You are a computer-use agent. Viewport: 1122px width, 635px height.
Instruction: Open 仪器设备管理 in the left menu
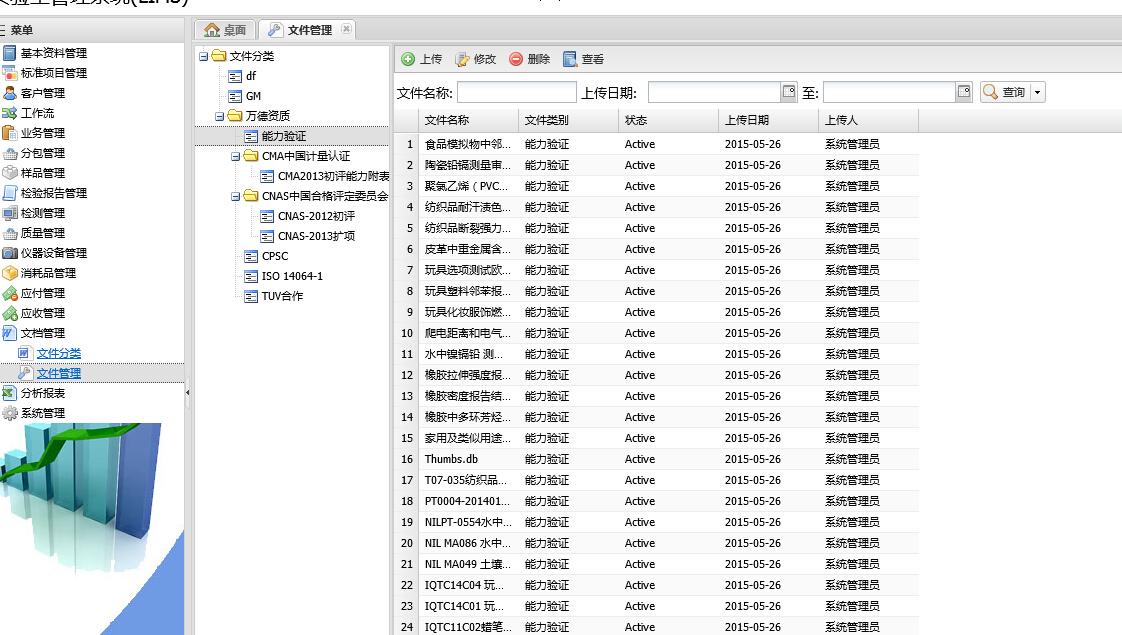pyautogui.click(x=53, y=253)
